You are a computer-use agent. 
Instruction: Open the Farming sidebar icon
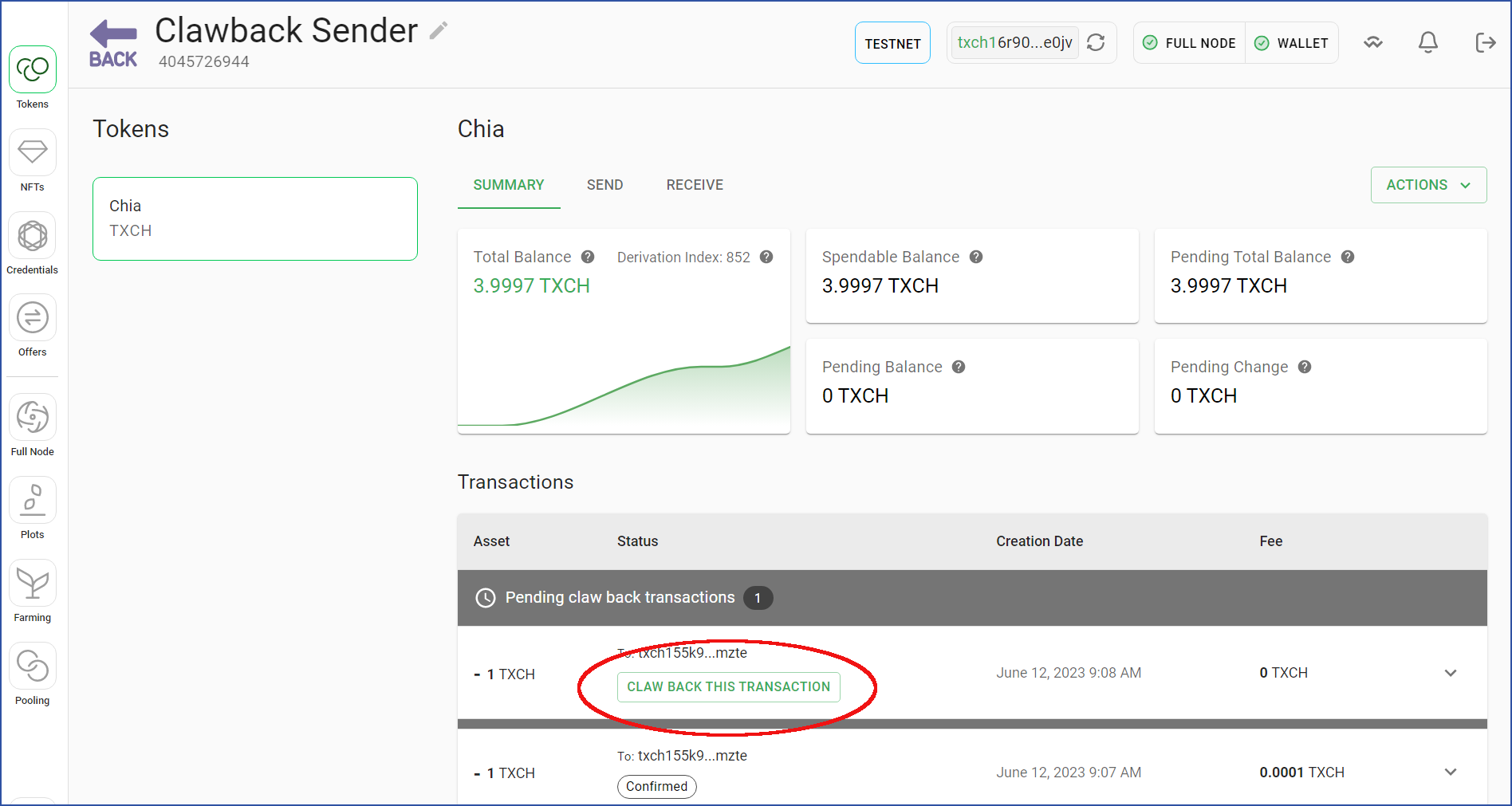(33, 583)
